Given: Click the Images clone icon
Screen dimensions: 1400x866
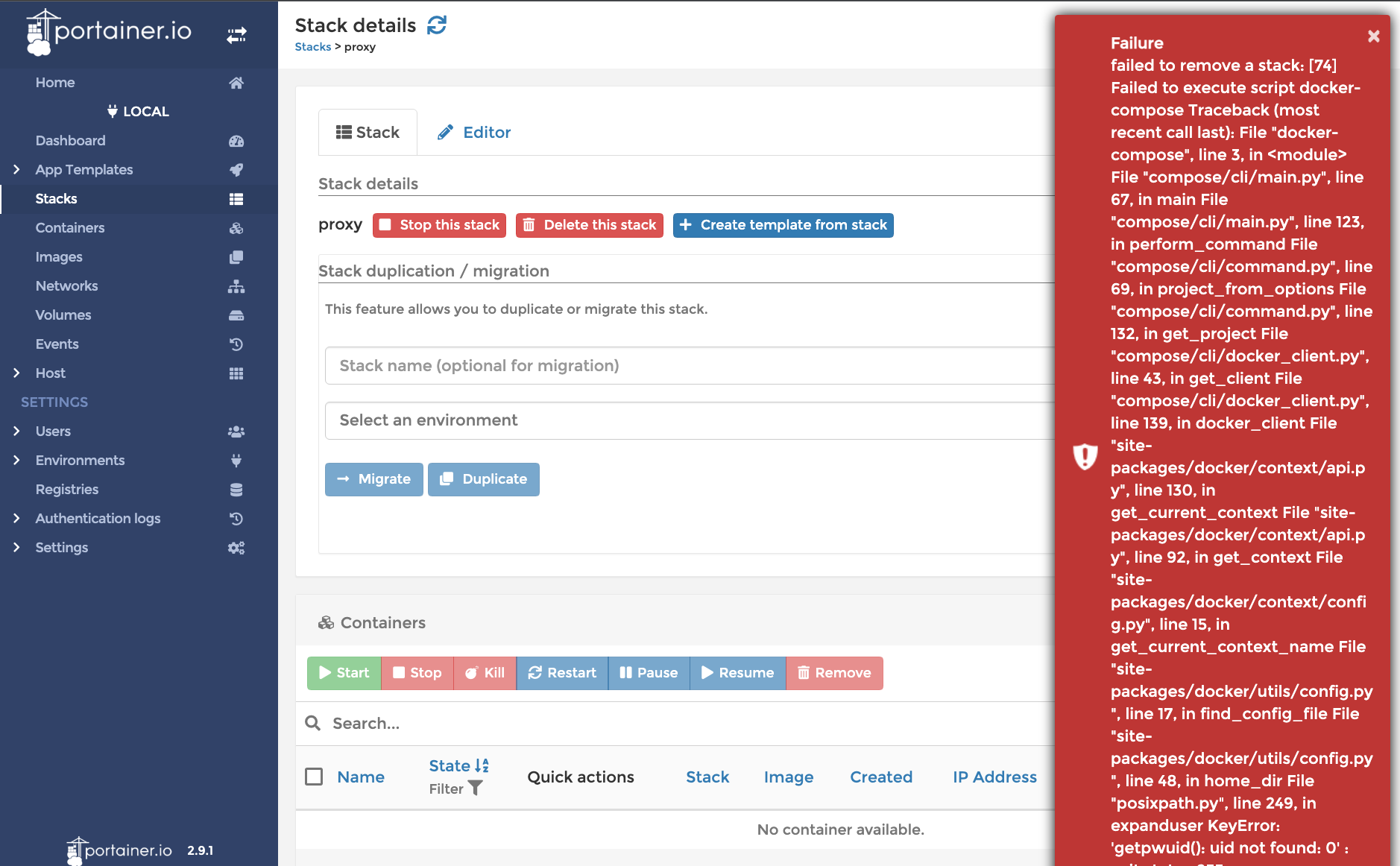Looking at the screenshot, I should (236, 257).
